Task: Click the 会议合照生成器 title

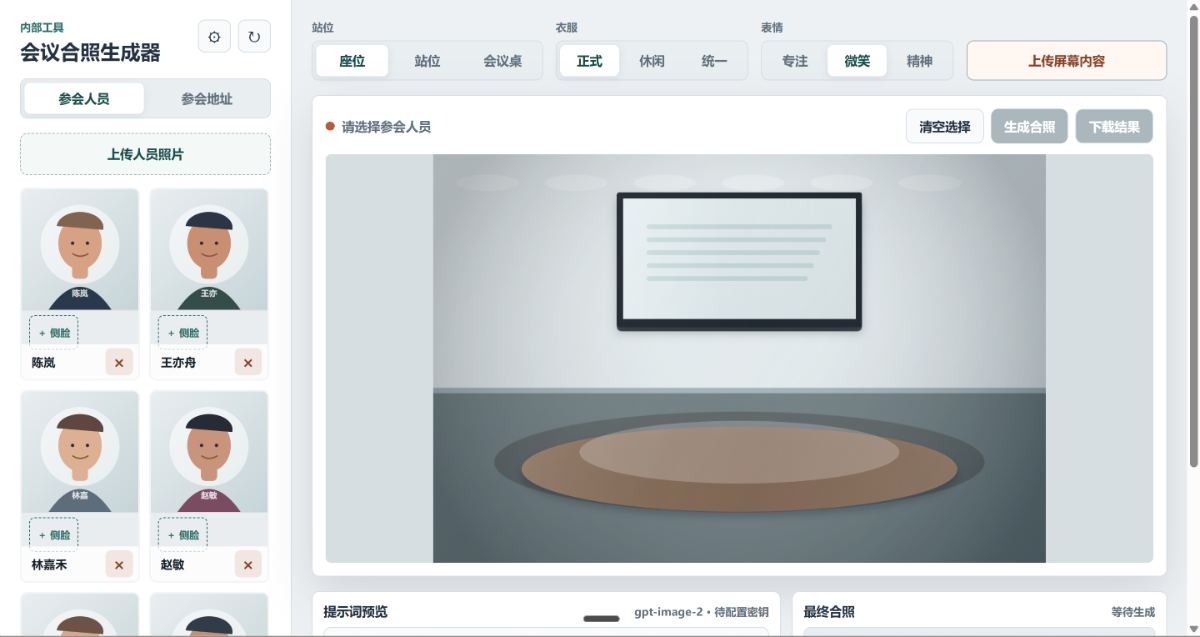Action: click(90, 53)
